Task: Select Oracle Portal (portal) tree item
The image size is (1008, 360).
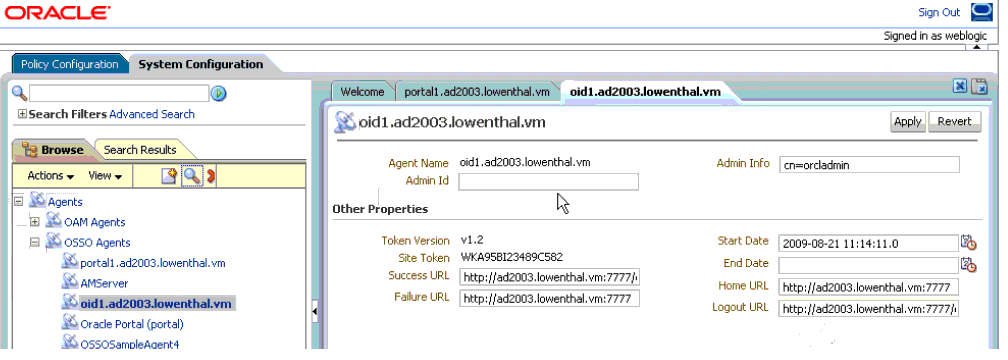Action: 132,323
